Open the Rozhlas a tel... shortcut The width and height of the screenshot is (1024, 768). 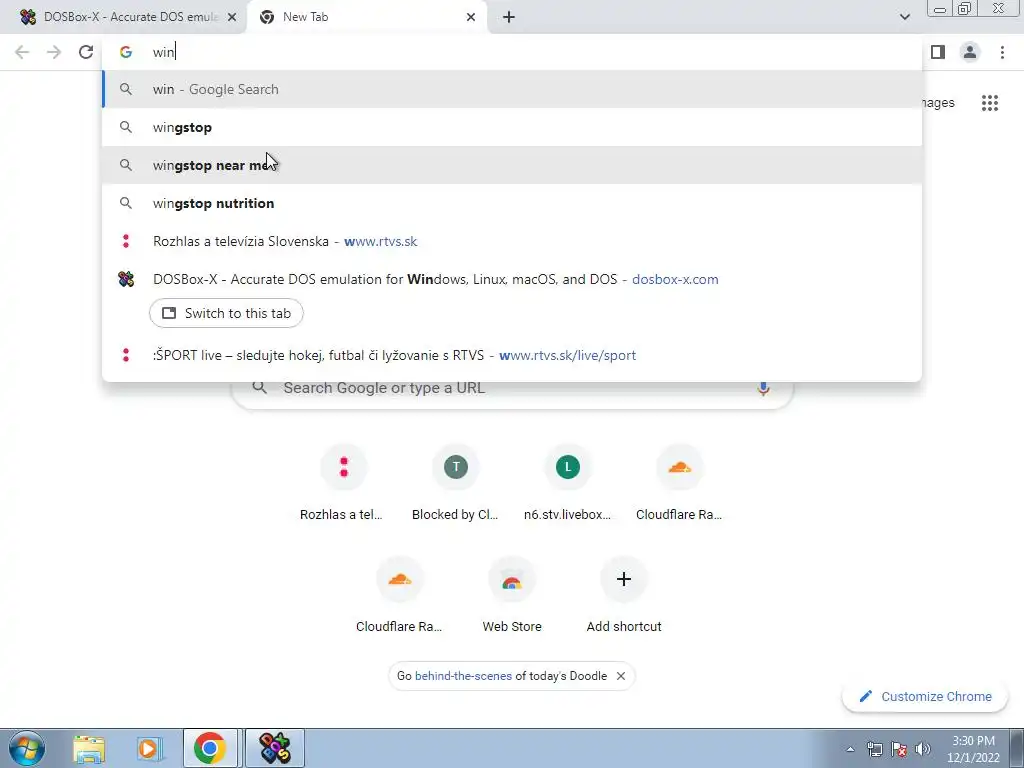344,483
